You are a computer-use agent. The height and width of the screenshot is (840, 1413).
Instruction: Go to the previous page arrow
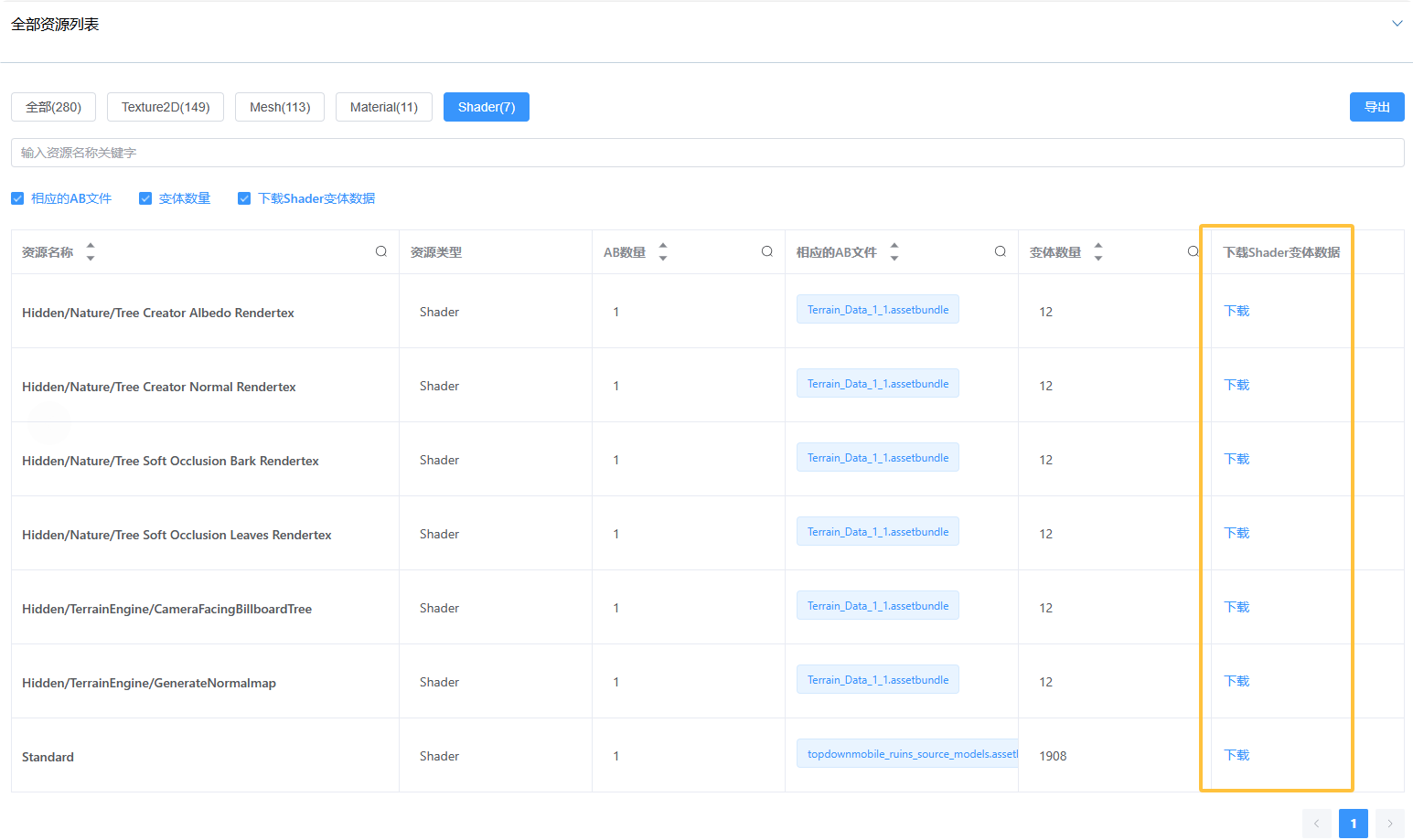coord(1317,824)
